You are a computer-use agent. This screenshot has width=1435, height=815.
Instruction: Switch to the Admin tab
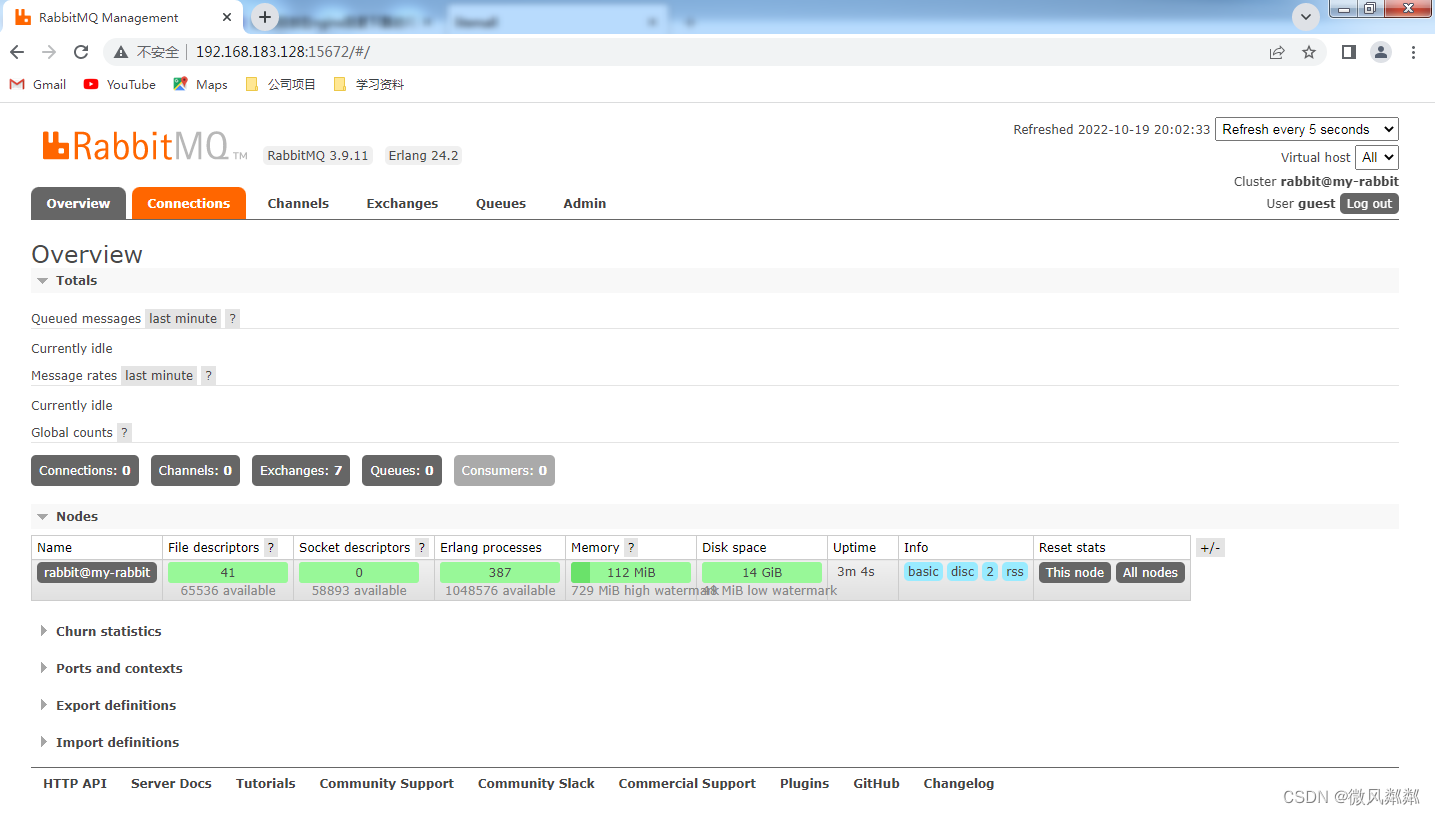click(x=585, y=203)
